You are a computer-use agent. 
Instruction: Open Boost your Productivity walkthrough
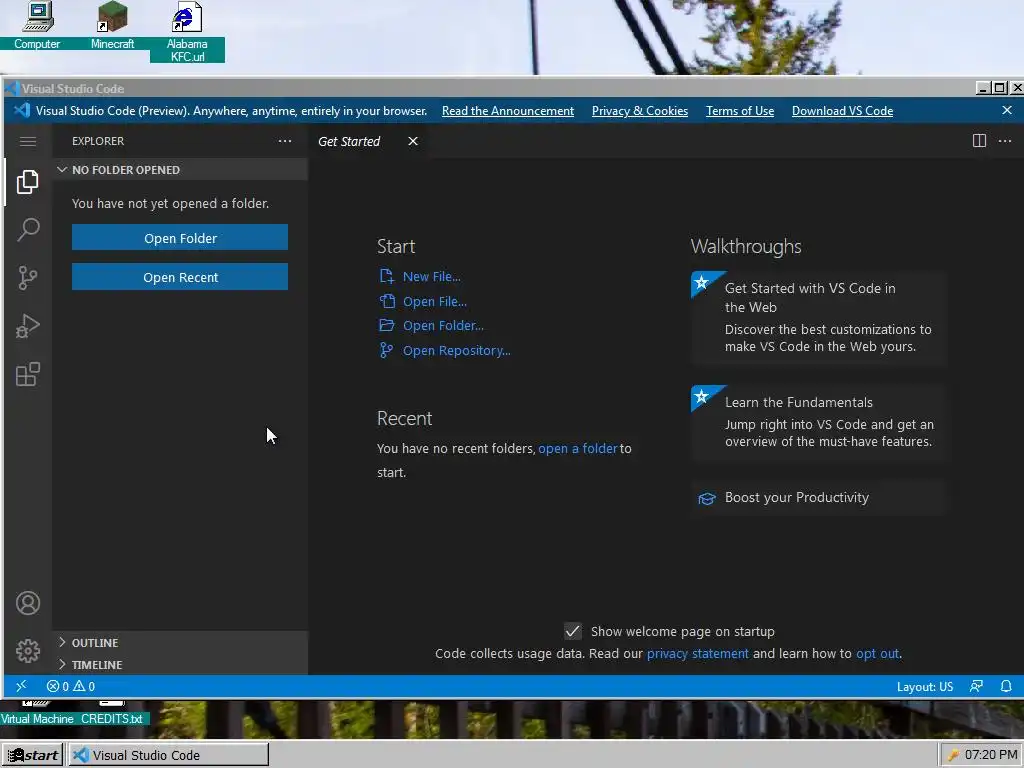819,498
